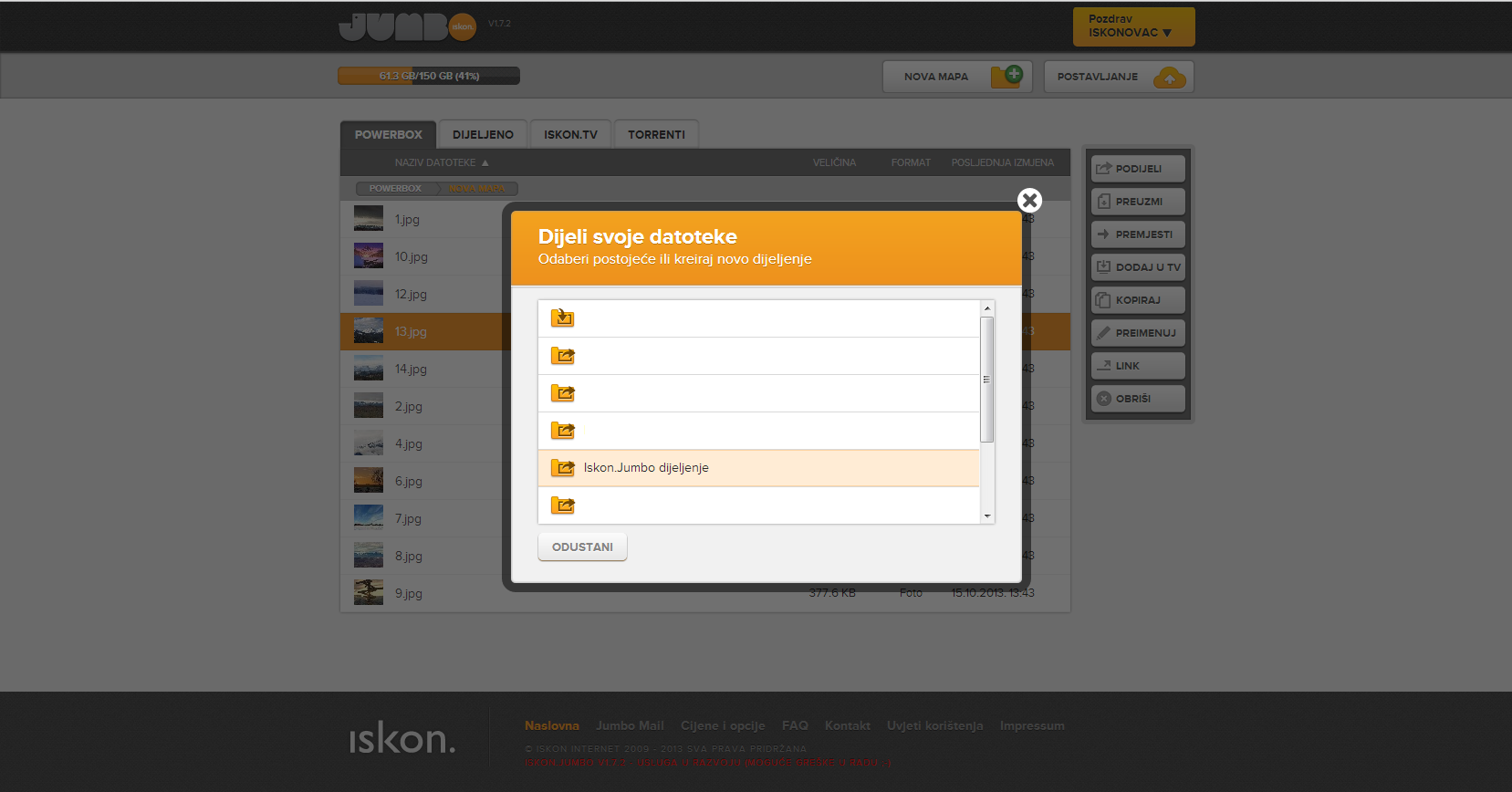Click the NOVA MAPA new folder button

coord(957,77)
